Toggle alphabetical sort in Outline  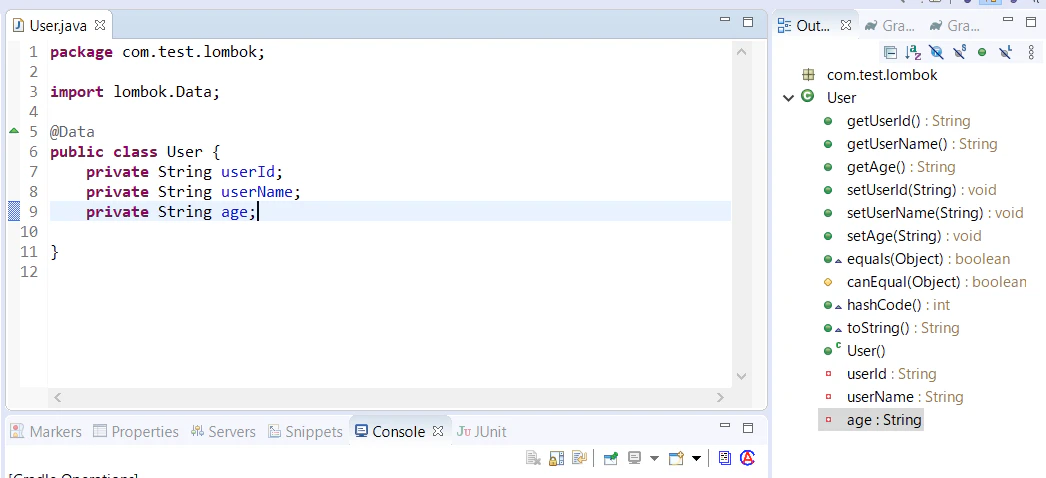click(x=913, y=52)
